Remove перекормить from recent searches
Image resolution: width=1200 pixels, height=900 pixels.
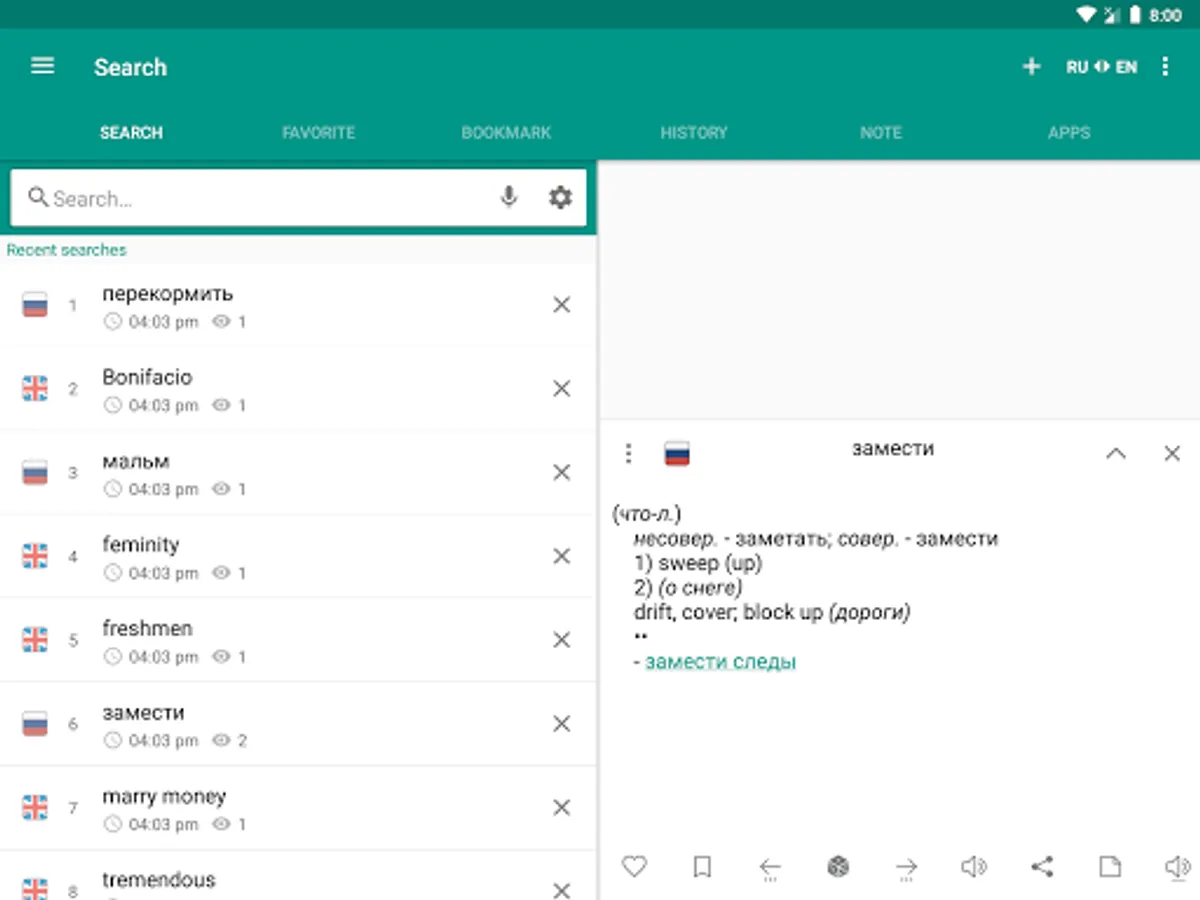click(561, 305)
